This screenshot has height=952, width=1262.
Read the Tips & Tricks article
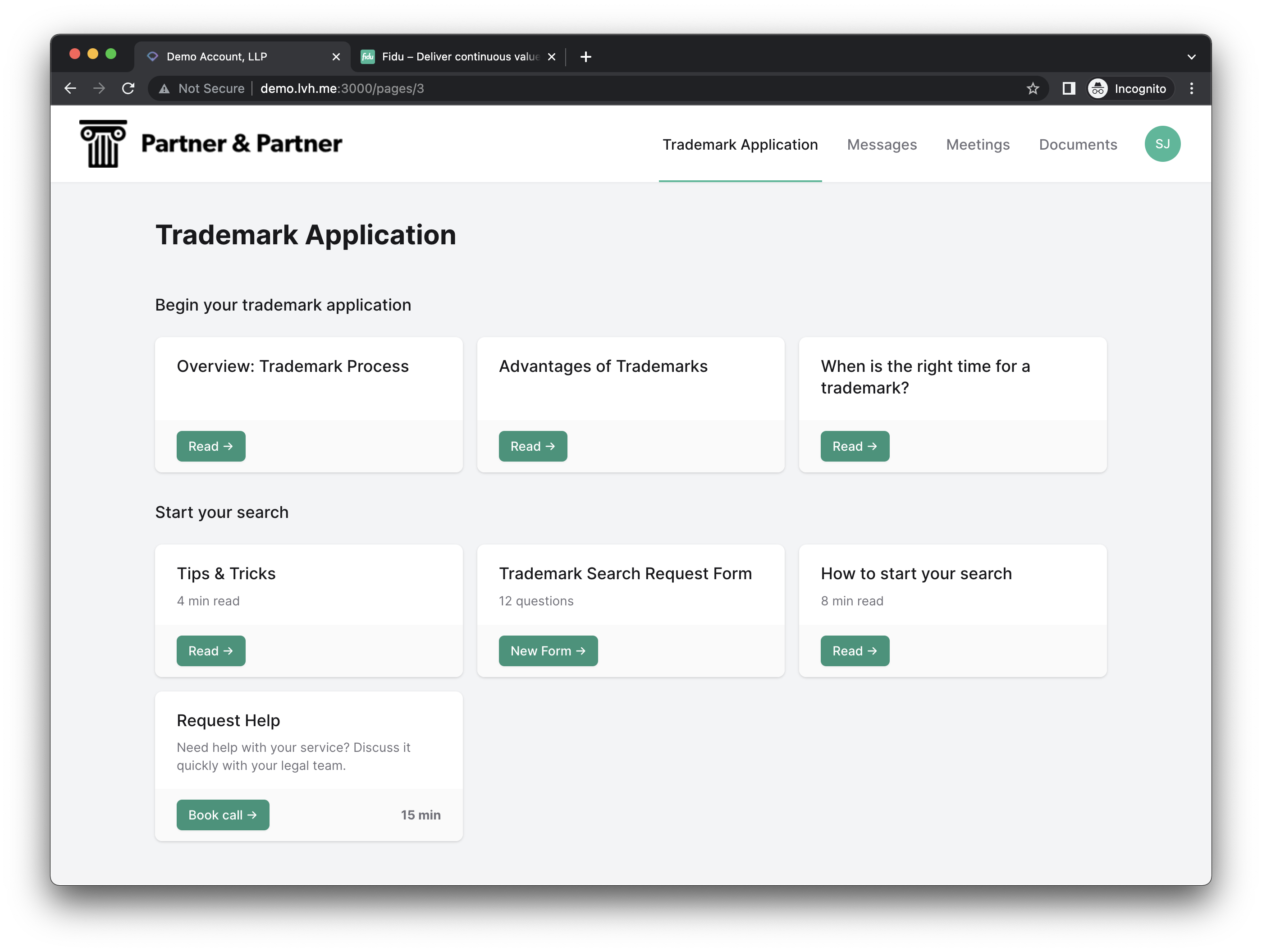click(x=210, y=650)
